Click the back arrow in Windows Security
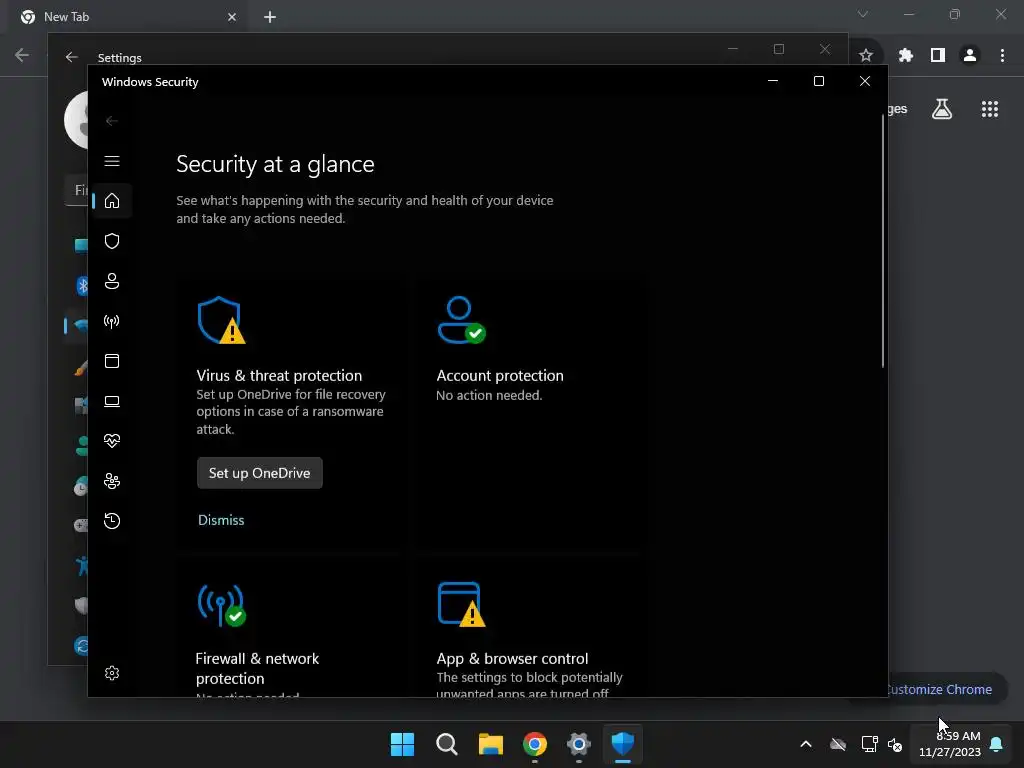This screenshot has height=768, width=1024. pyautogui.click(x=112, y=121)
